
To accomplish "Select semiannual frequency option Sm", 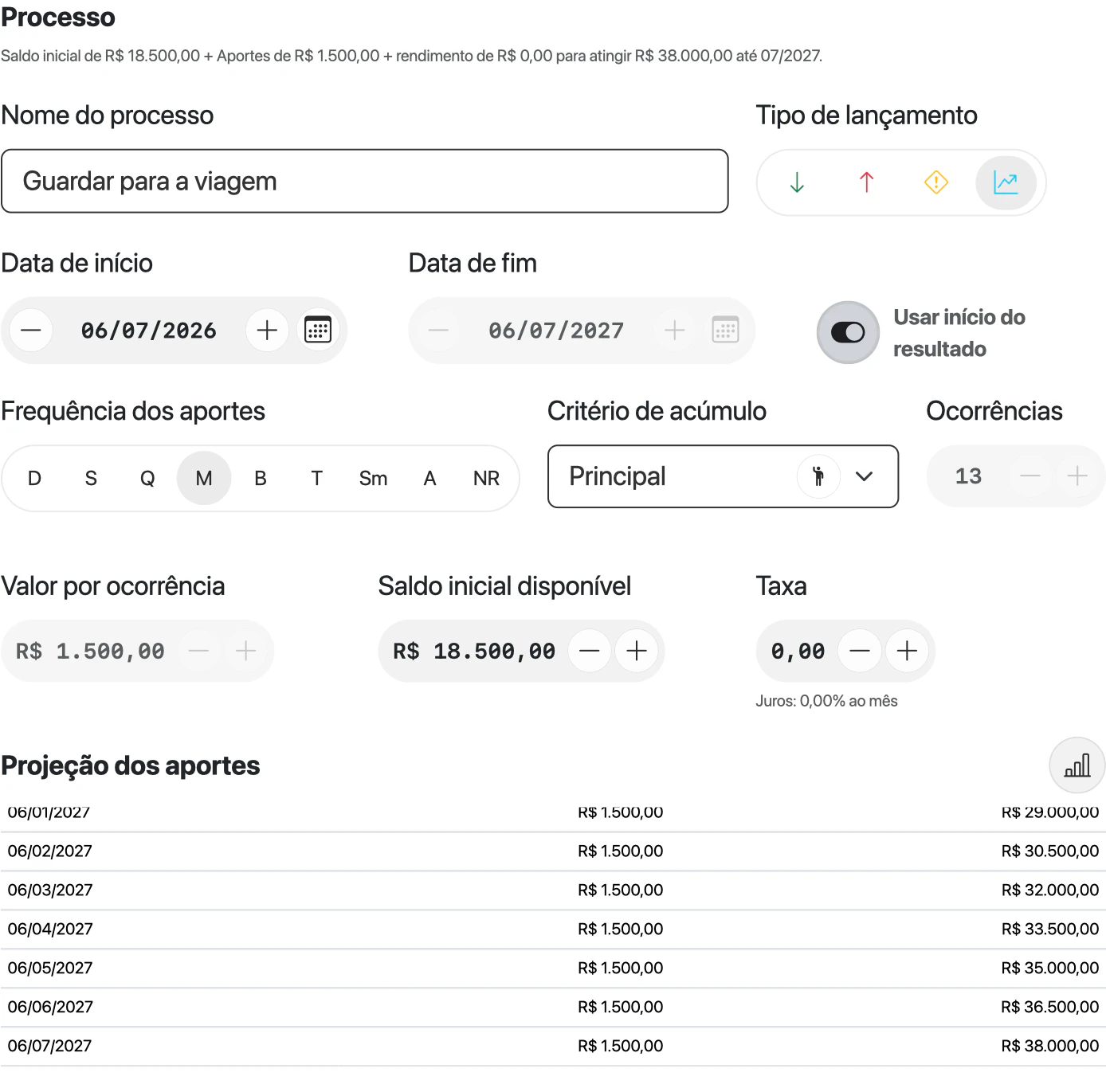I will (373, 478).
